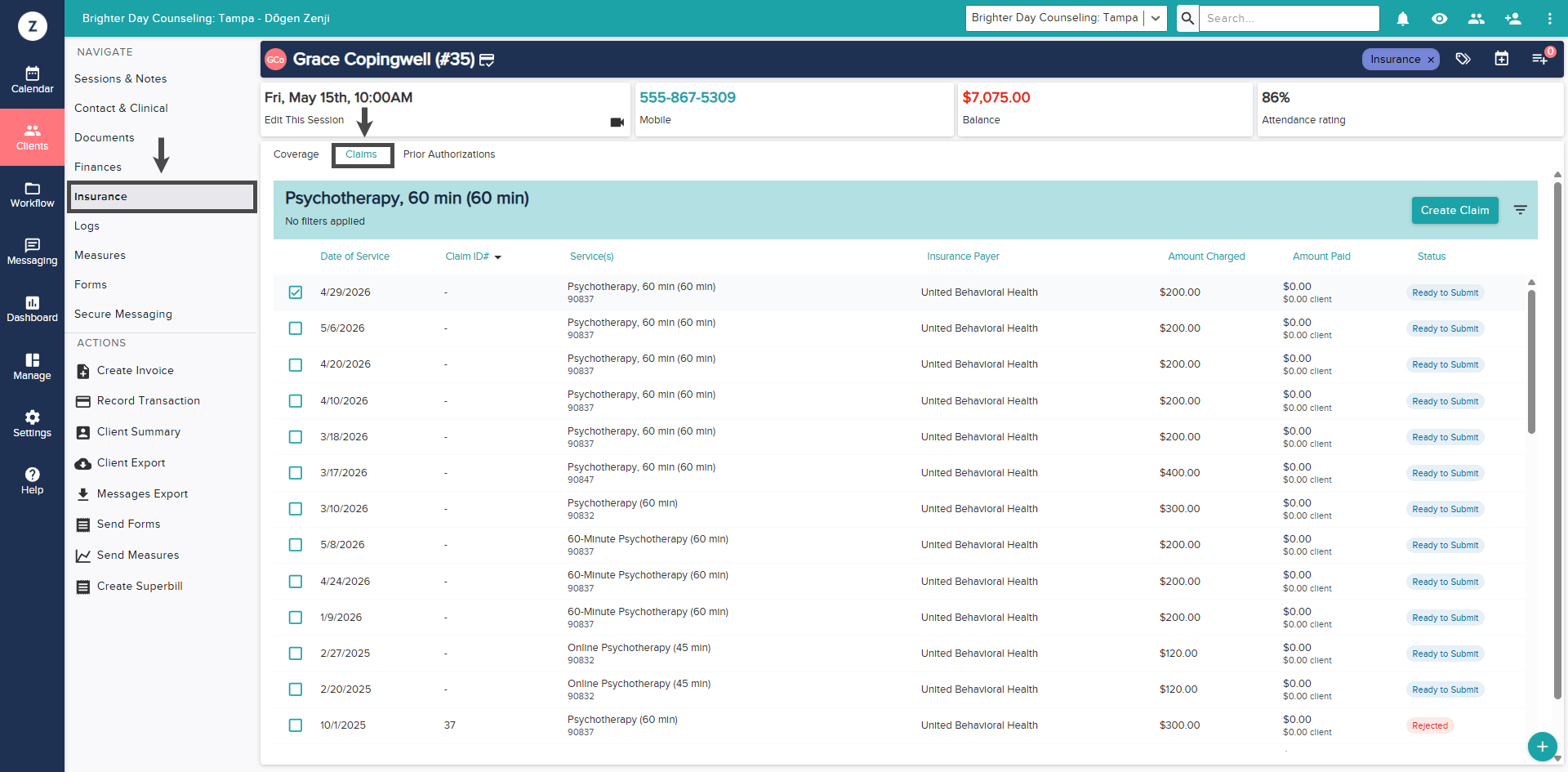The image size is (1568, 772).
Task: Open the vertical three-dot menu
Action: point(1549,18)
